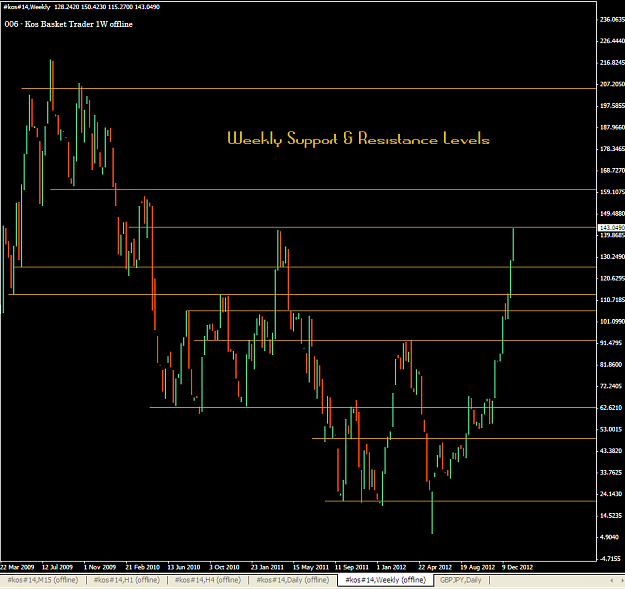This screenshot has width=625, height=589.
Task: Click the '15 May 2011' time axis label
Action: (311, 567)
